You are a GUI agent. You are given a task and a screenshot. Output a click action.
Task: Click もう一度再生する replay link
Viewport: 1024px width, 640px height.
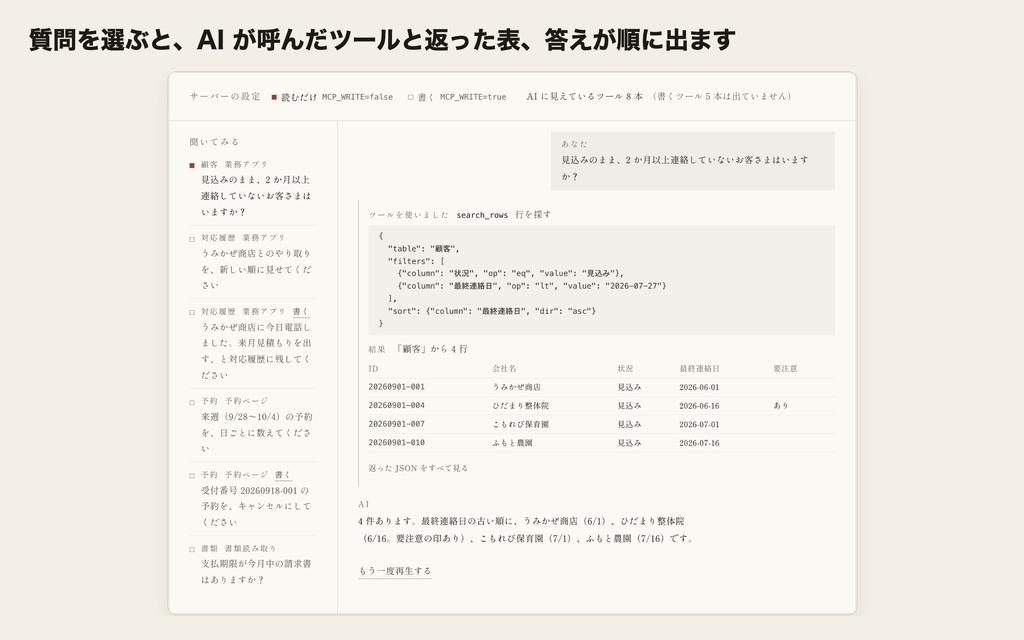(x=395, y=571)
